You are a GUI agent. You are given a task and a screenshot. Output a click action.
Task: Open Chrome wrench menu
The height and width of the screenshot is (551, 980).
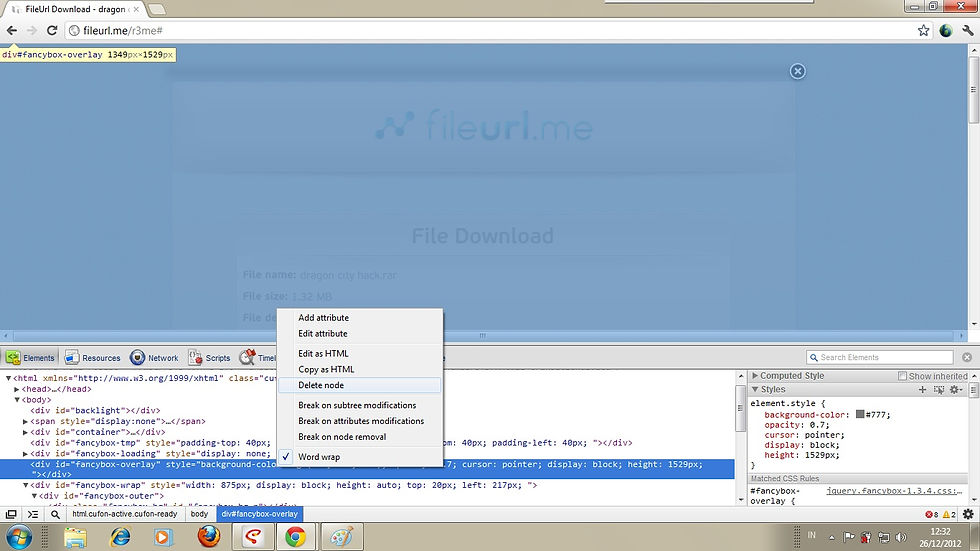point(968,31)
